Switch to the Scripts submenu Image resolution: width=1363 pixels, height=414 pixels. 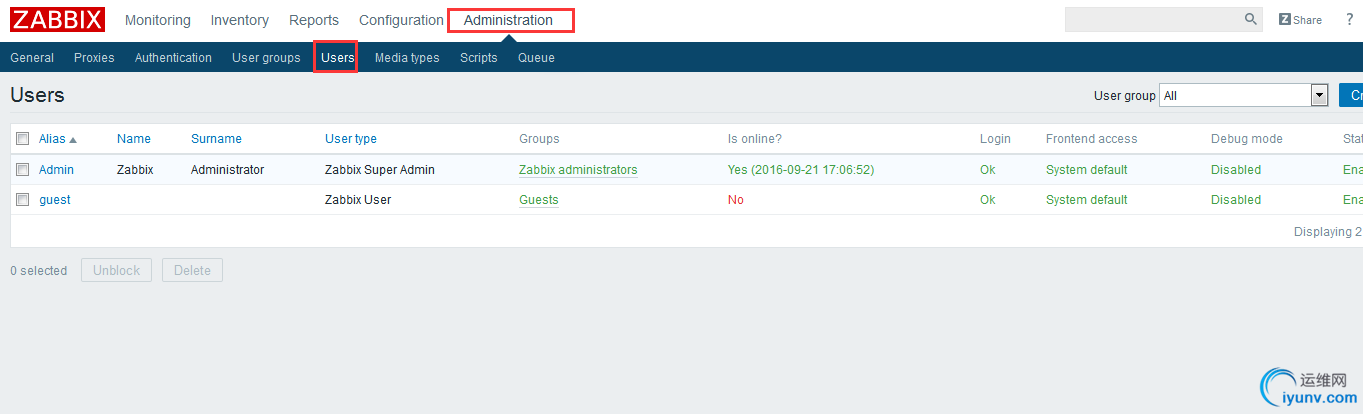tap(479, 58)
